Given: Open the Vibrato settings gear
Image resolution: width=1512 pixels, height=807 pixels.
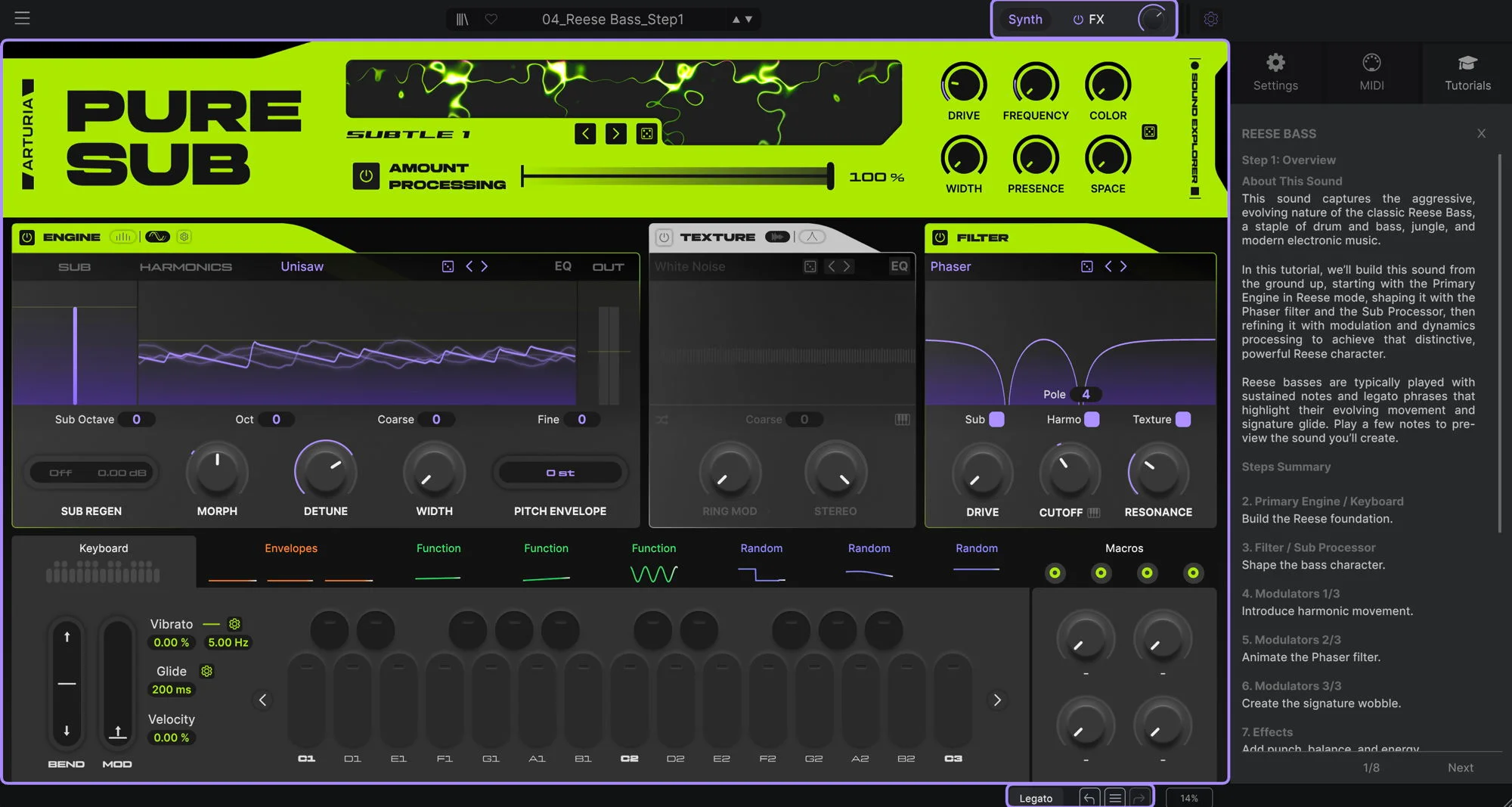Looking at the screenshot, I should (x=234, y=624).
